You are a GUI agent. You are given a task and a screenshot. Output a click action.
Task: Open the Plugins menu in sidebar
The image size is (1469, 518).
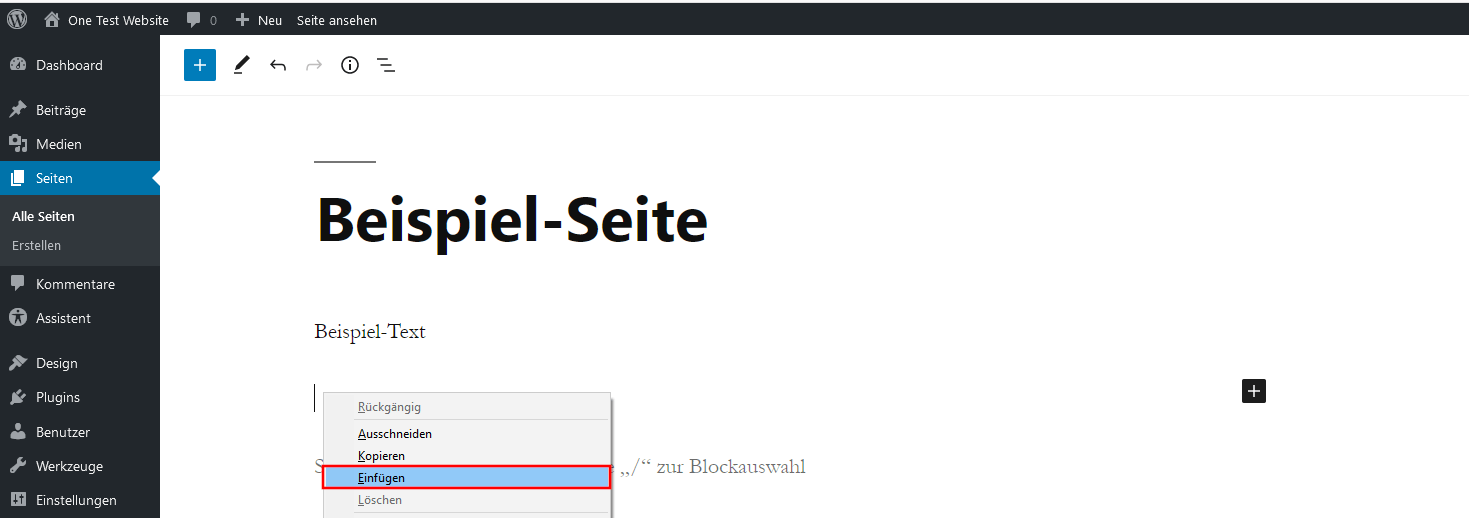click(x=57, y=397)
